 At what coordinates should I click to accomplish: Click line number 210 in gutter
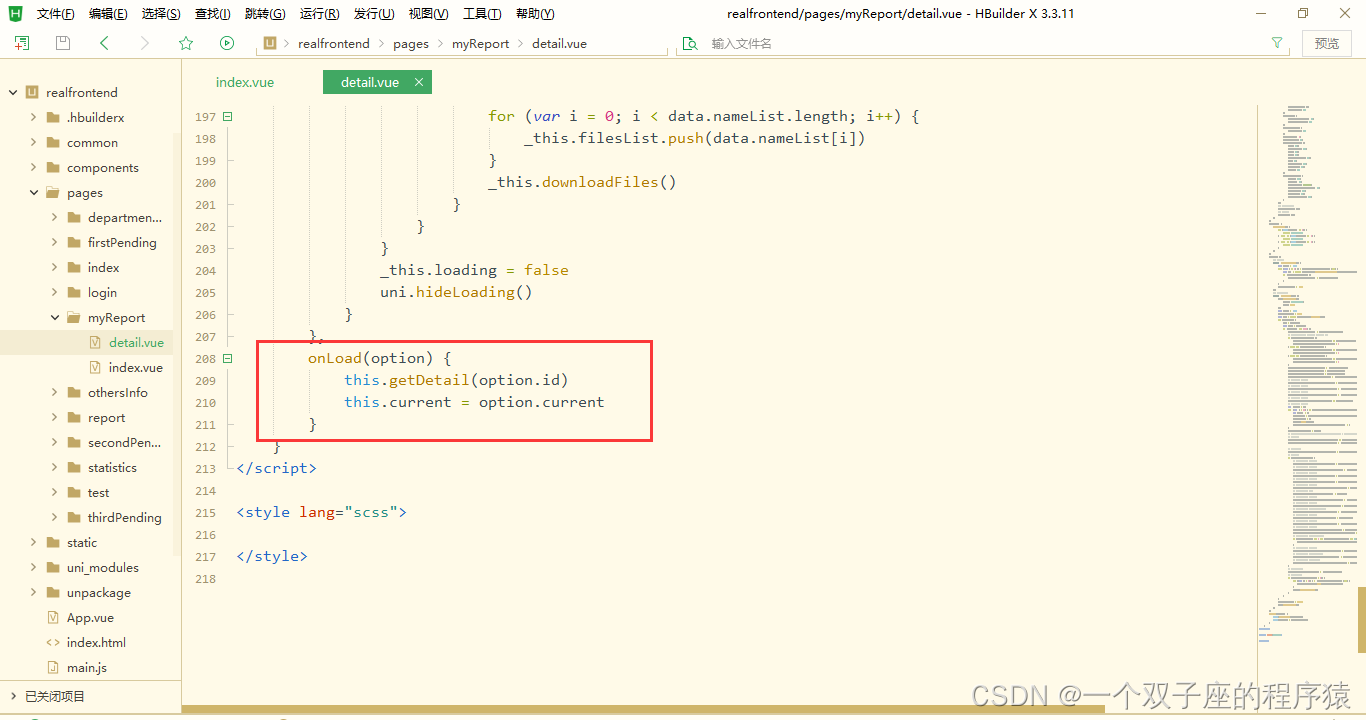[x=205, y=402]
